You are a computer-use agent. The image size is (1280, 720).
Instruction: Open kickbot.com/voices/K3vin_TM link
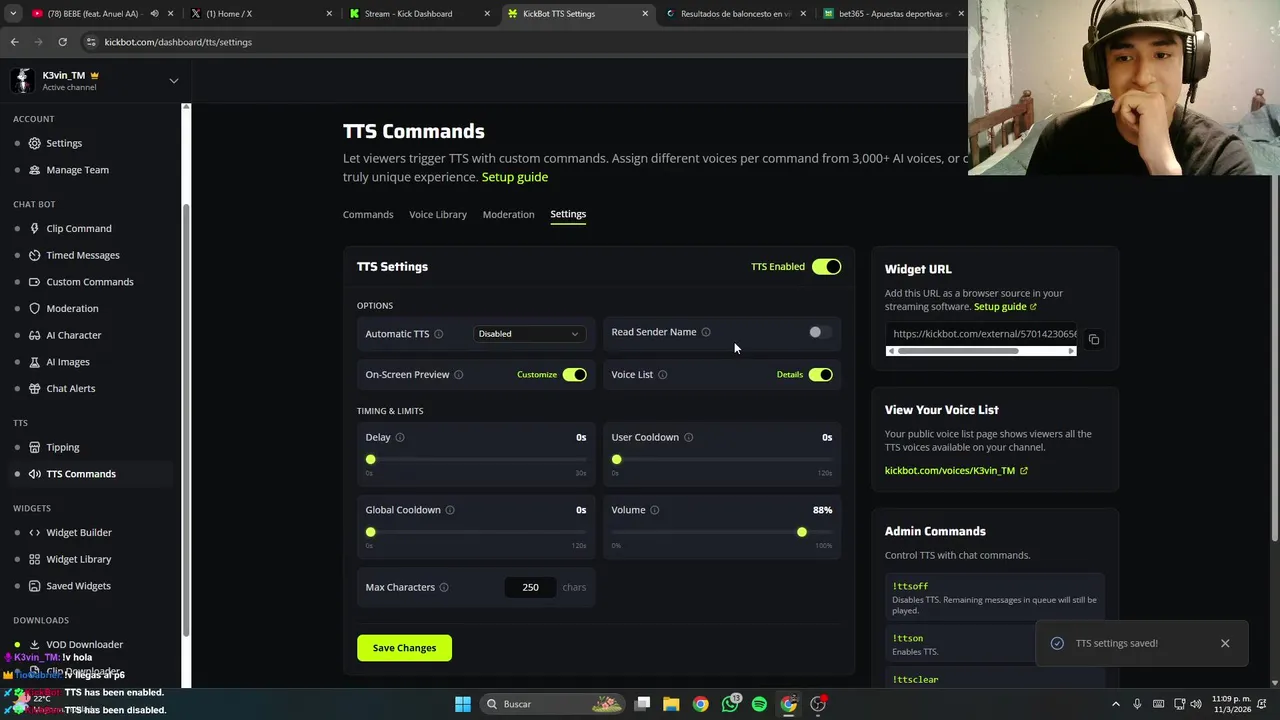pos(956,470)
